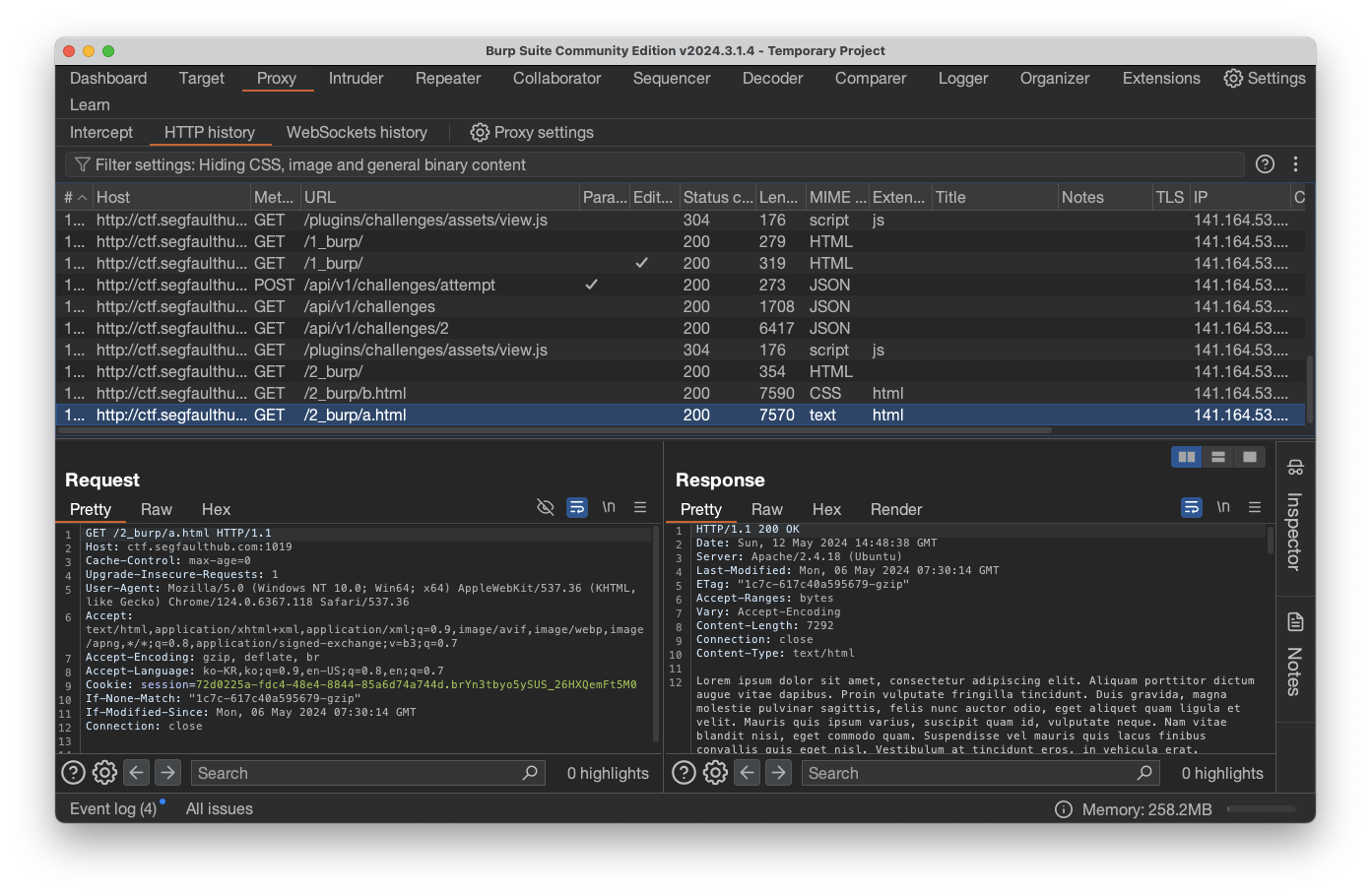Switch to the Intruder tab
The width and height of the screenshot is (1371, 896).
pyautogui.click(x=356, y=78)
